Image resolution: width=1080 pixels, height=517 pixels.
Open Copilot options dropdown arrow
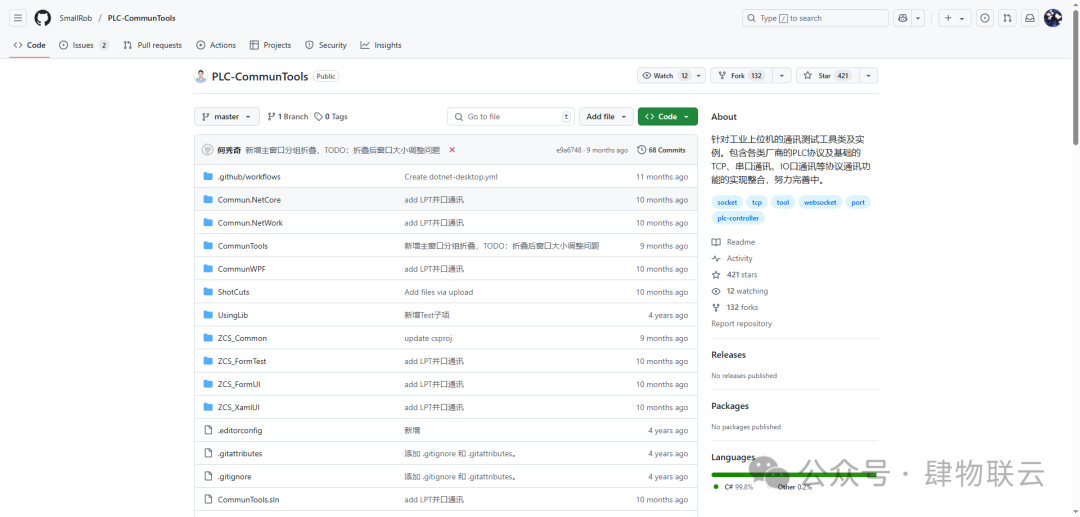click(x=917, y=18)
